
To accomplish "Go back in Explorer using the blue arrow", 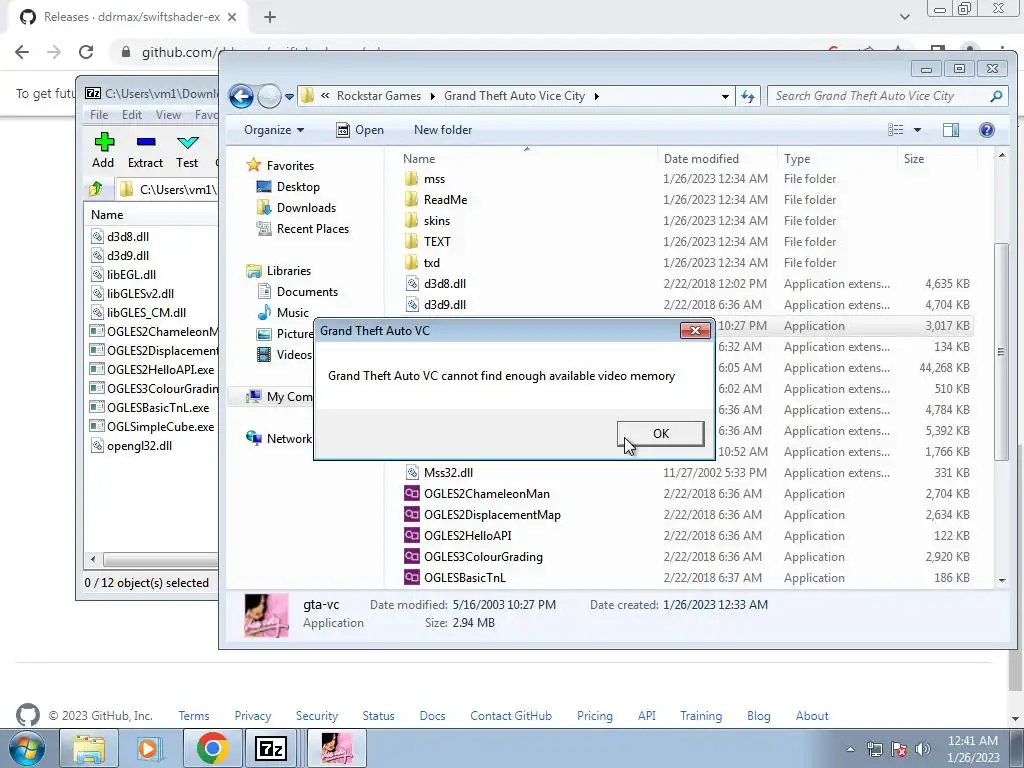I will click(241, 96).
